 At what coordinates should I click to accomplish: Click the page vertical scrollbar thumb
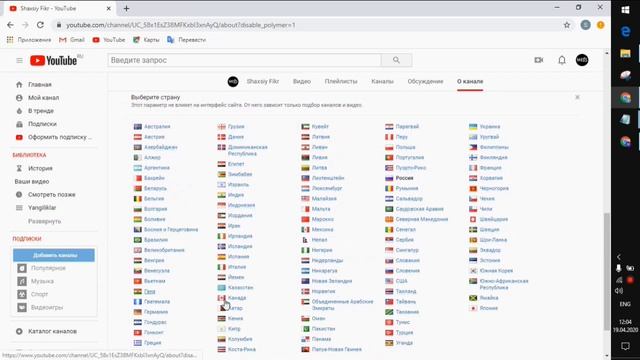tap(607, 272)
